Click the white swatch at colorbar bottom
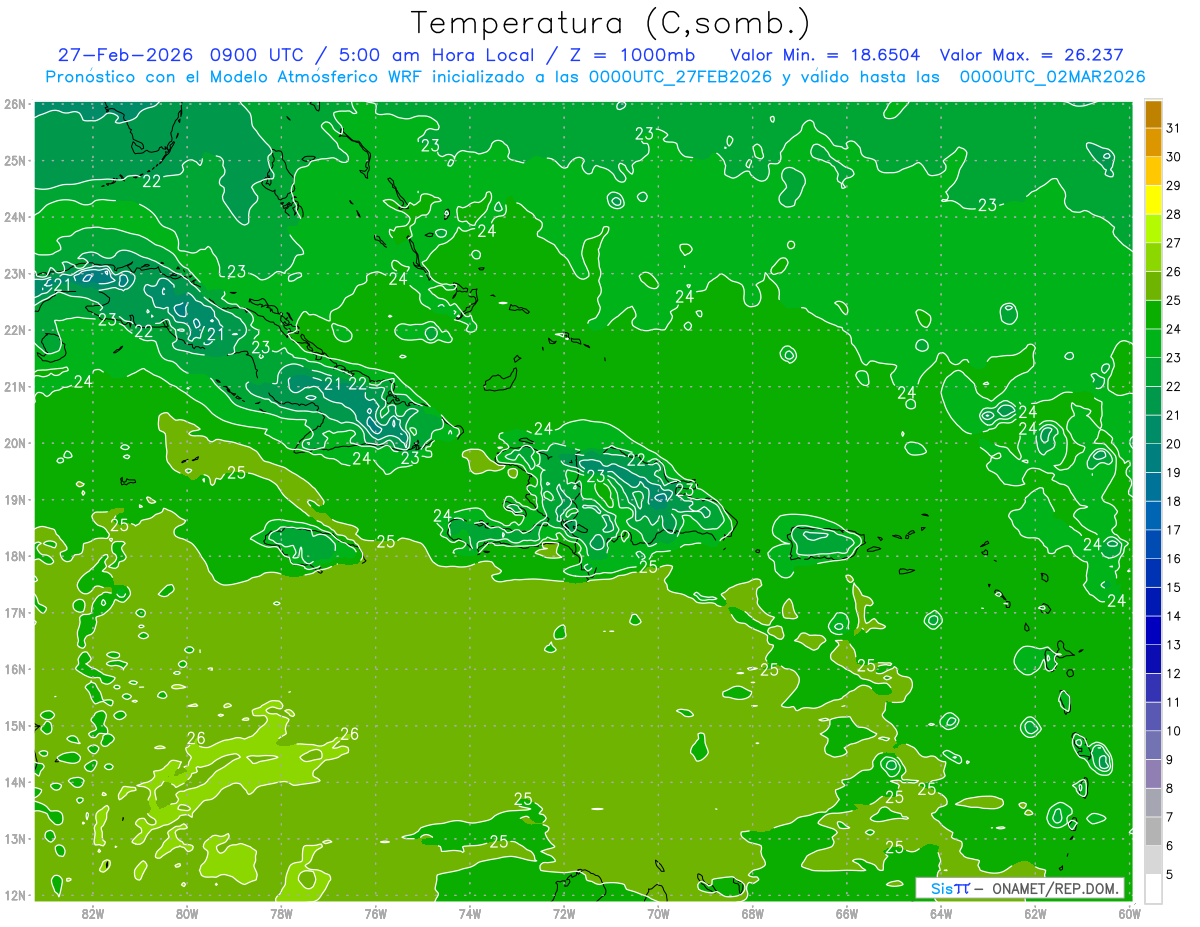1200x927 pixels. tap(1153, 888)
